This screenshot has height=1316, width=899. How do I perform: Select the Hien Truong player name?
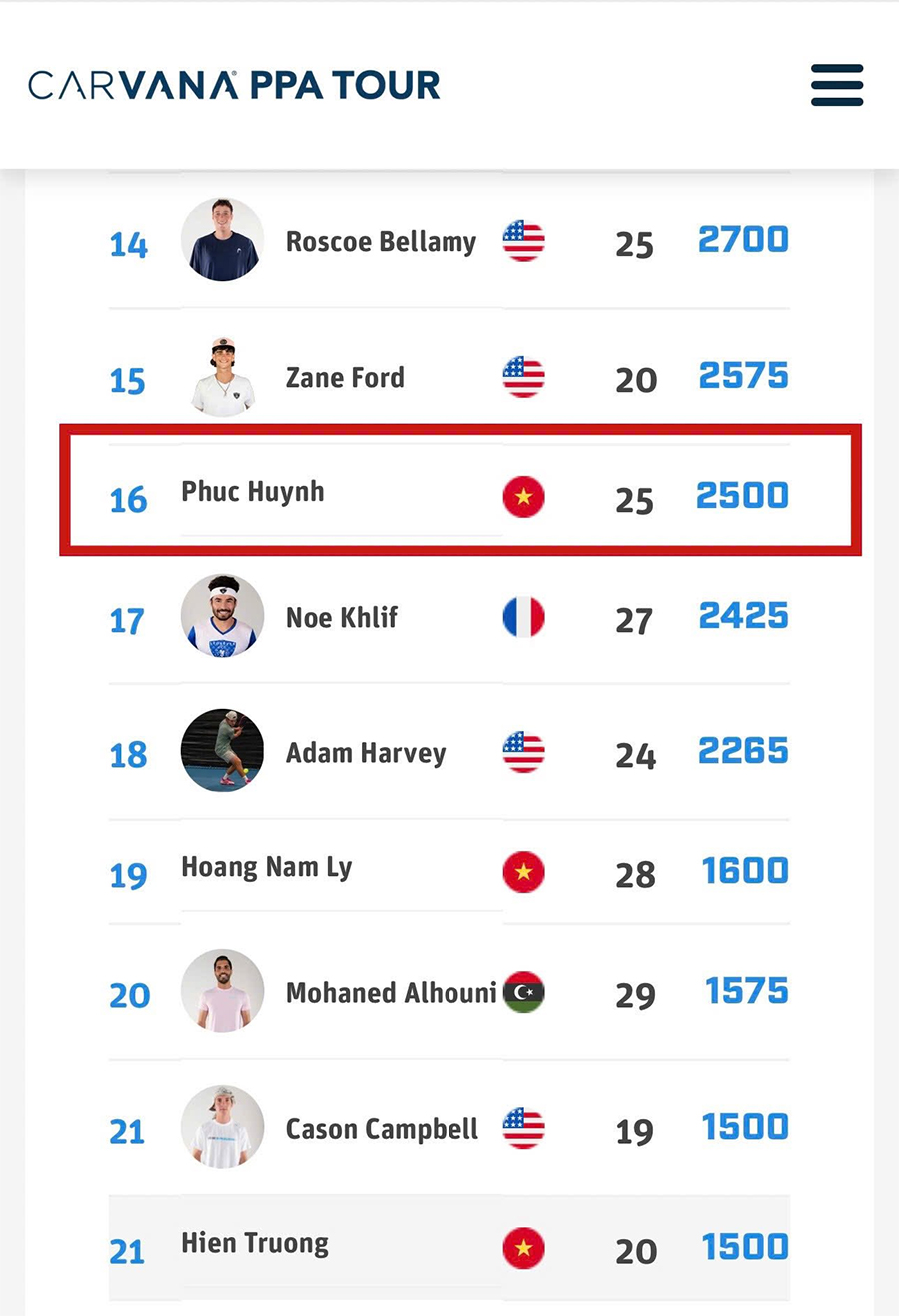pos(254,1243)
